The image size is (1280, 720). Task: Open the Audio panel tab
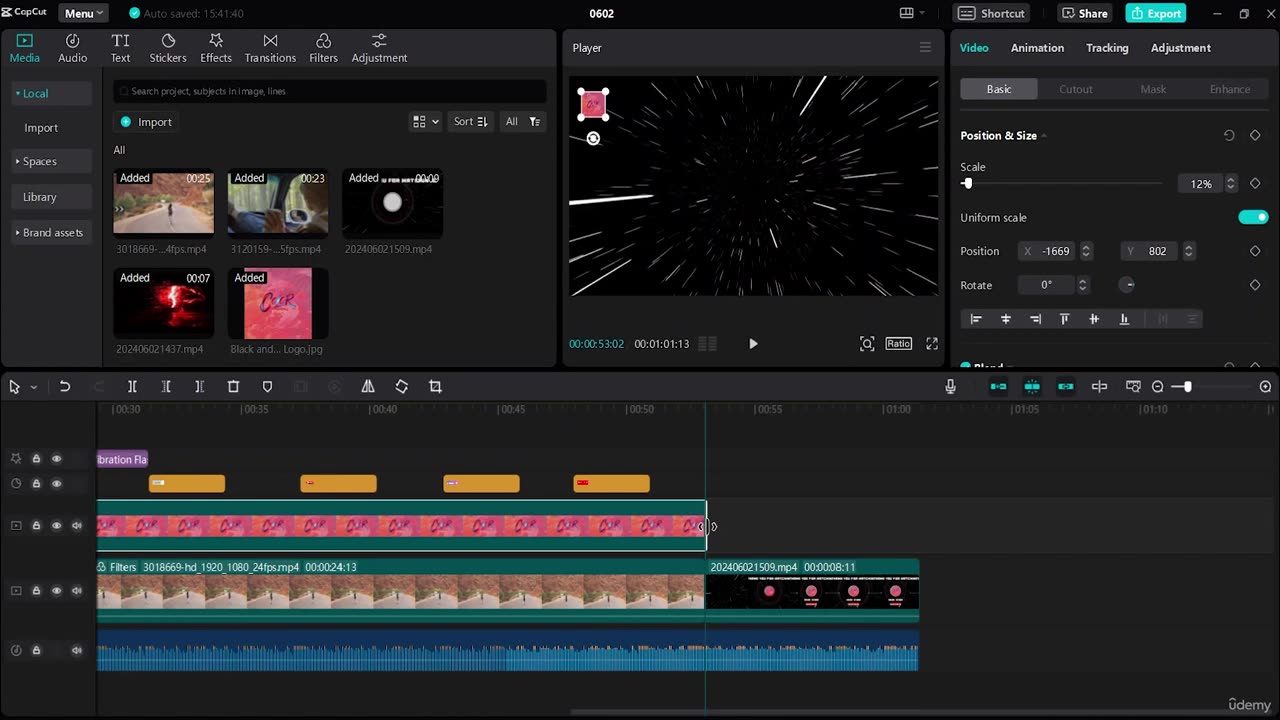(72, 48)
